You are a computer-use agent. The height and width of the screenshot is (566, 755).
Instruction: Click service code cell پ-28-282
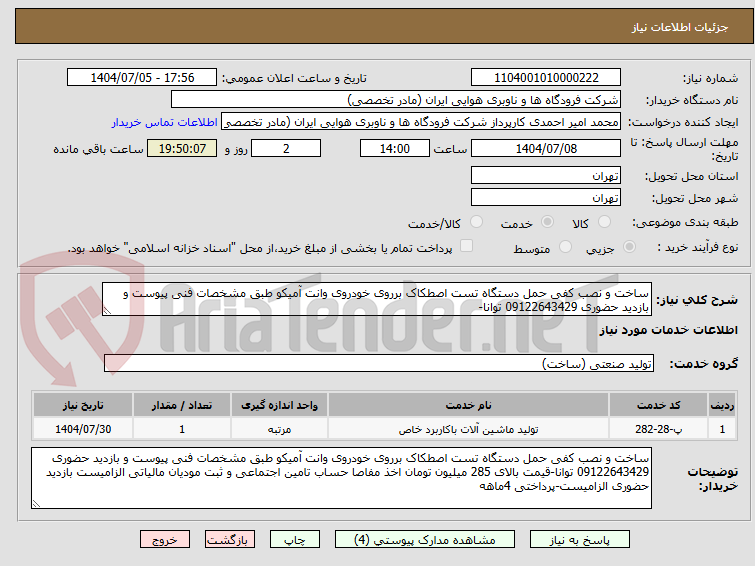coord(658,429)
